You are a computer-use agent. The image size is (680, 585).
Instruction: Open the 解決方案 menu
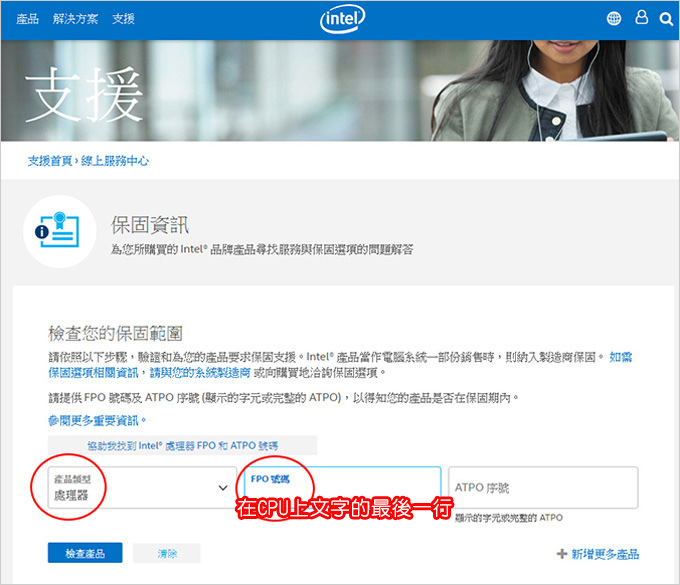point(75,19)
